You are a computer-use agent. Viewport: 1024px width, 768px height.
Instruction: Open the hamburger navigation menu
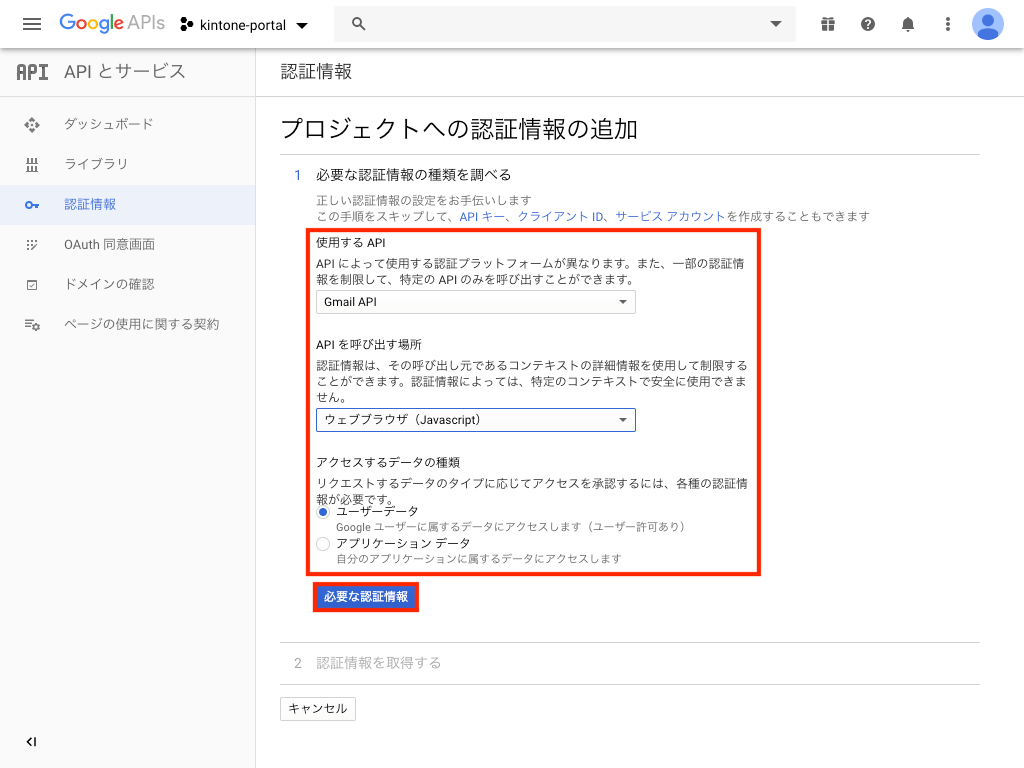[32, 24]
